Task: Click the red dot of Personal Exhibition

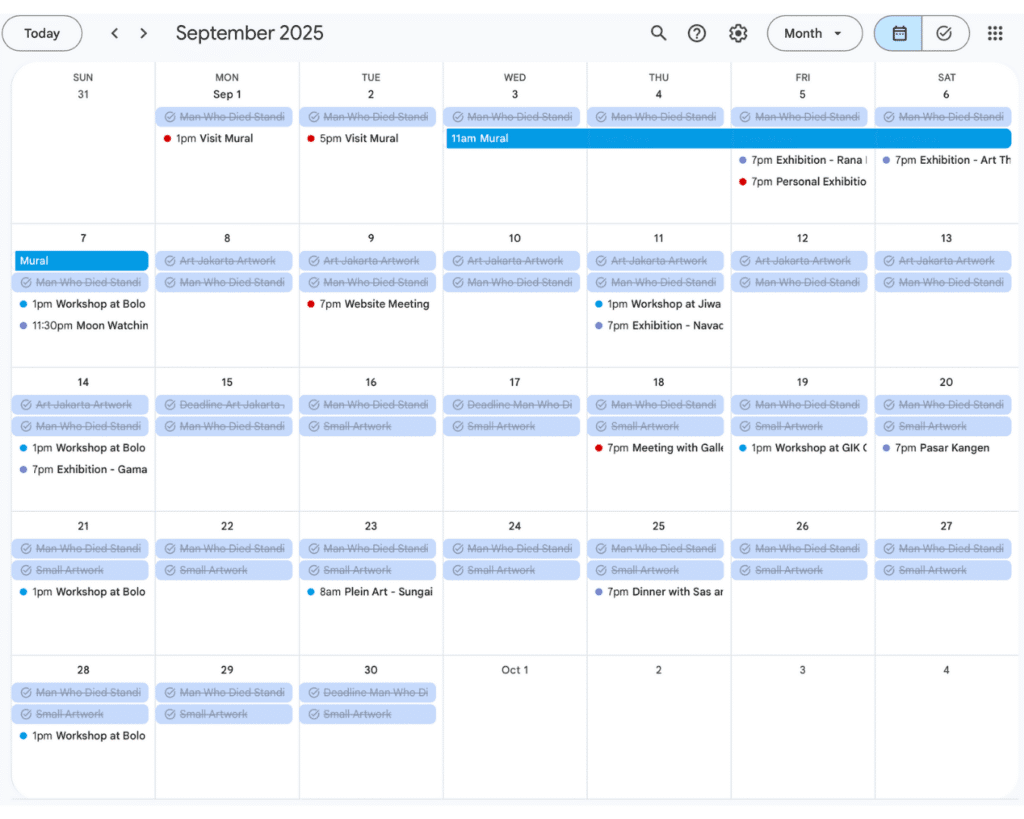Action: tap(743, 182)
